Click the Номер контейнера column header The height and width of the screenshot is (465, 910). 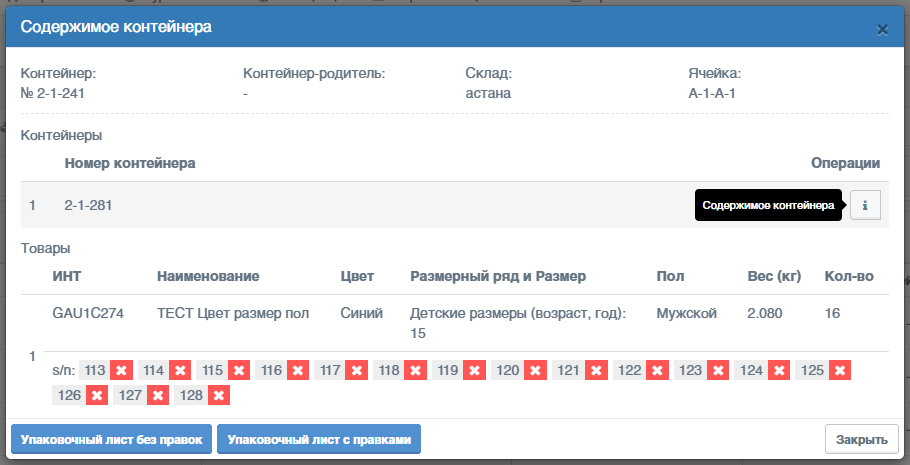130,164
